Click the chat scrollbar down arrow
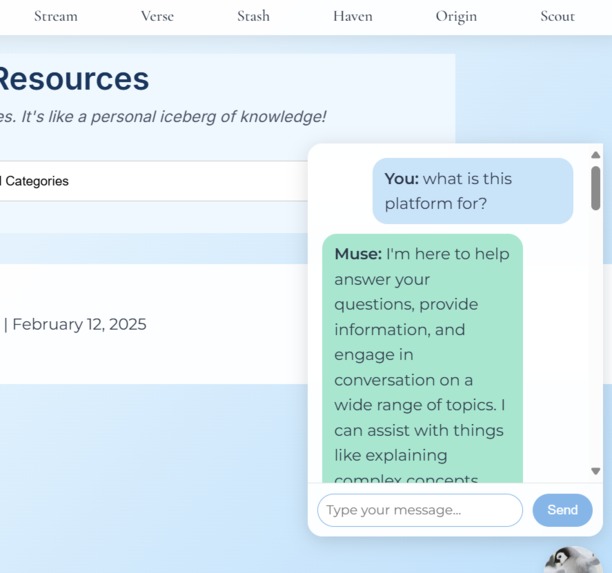This screenshot has height=573, width=612. [596, 471]
